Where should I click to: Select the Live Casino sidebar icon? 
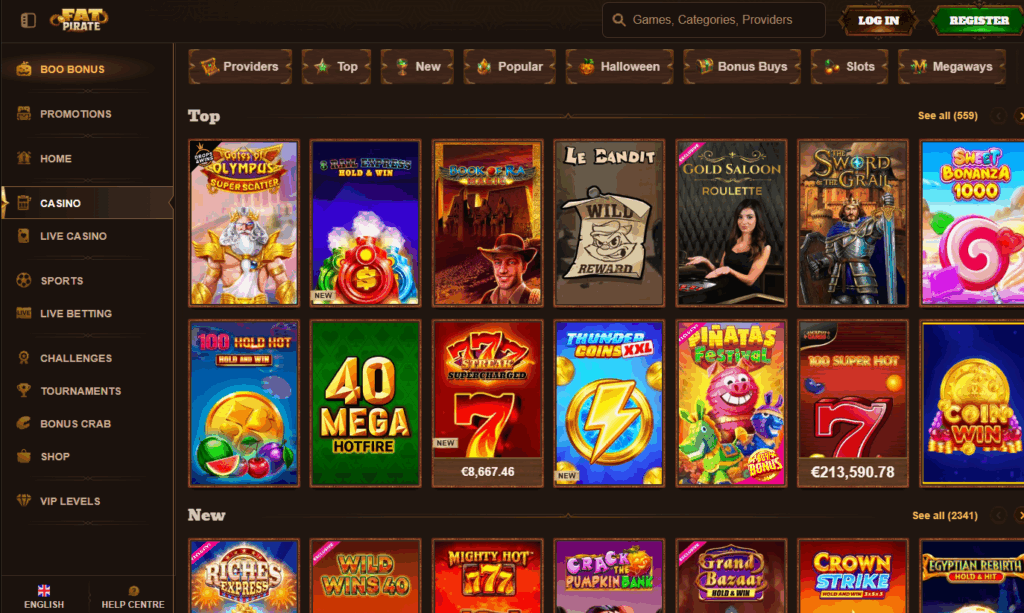pyautogui.click(x=24, y=236)
